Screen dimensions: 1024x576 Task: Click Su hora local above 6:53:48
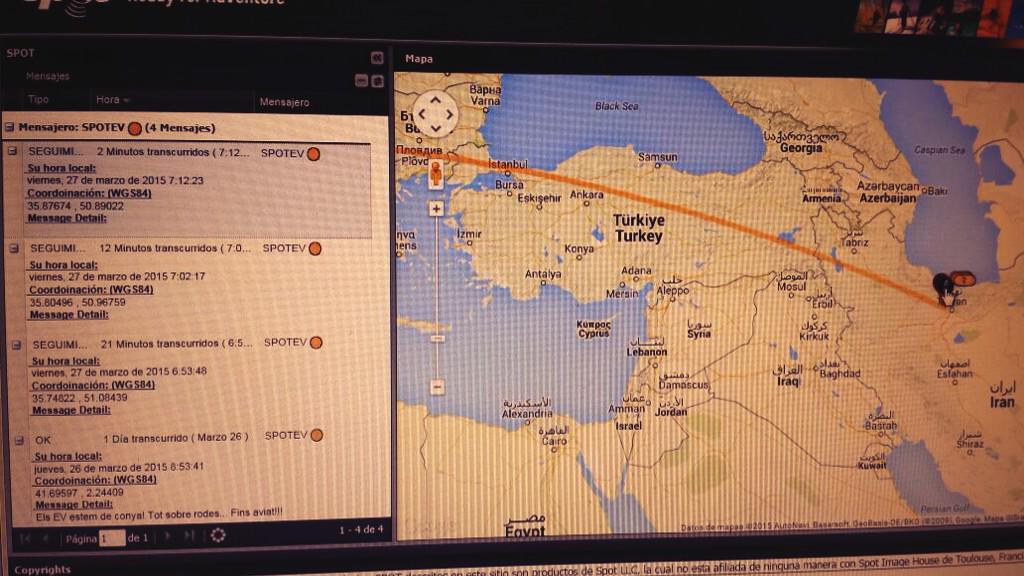66,361
